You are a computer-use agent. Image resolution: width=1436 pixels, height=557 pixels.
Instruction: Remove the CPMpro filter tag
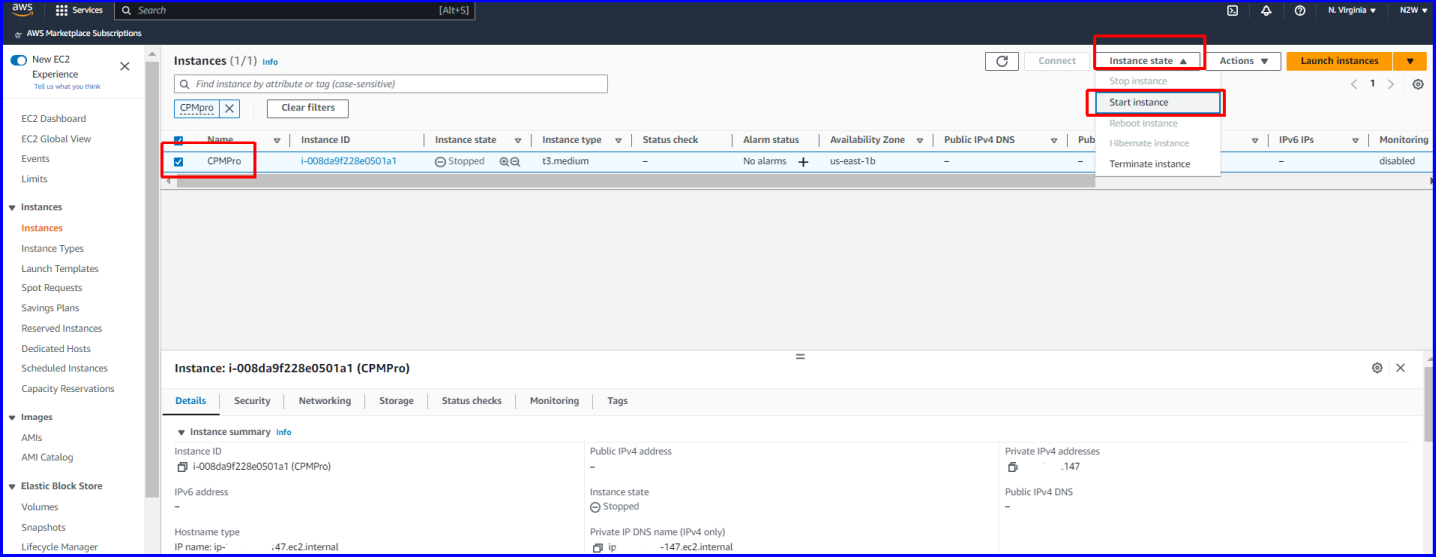click(229, 108)
